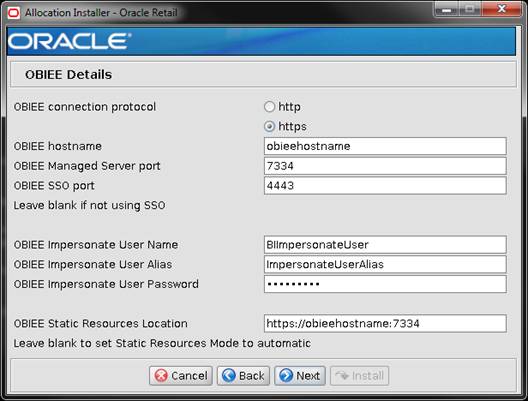
Task: Focus the Impersonate User Password field
Action: (x=385, y=284)
